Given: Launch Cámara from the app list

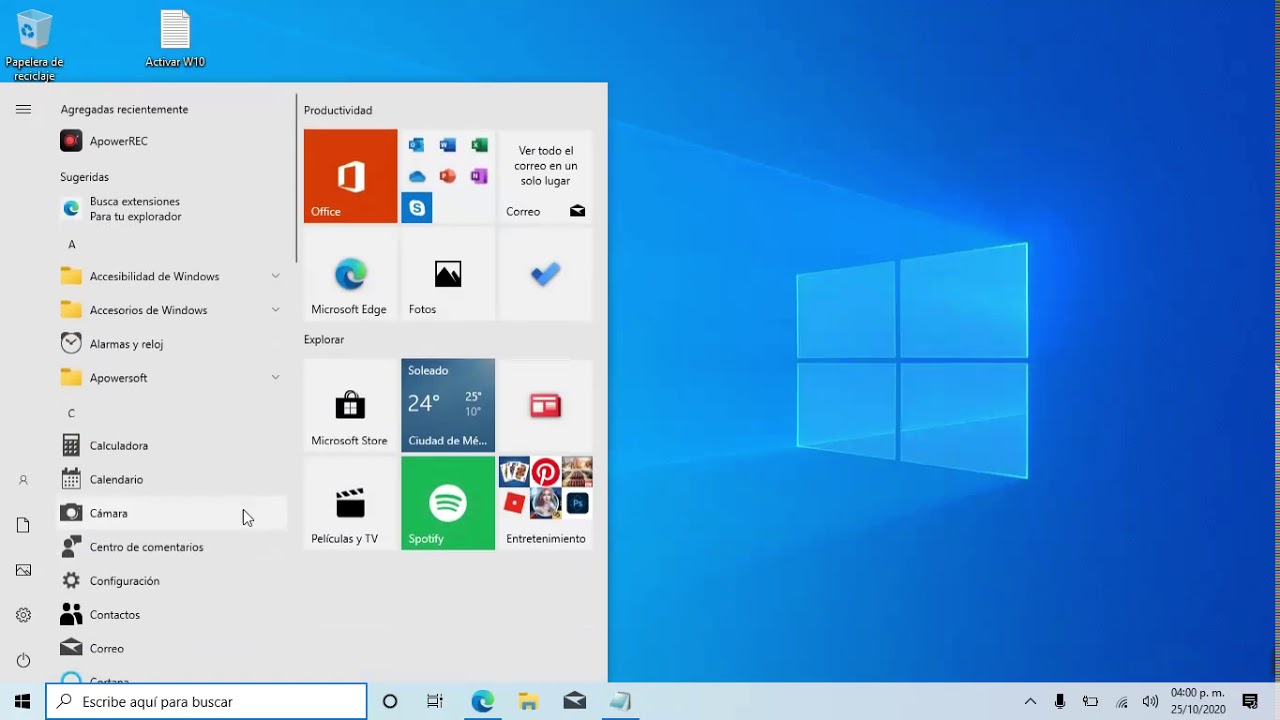Looking at the screenshot, I should point(172,513).
